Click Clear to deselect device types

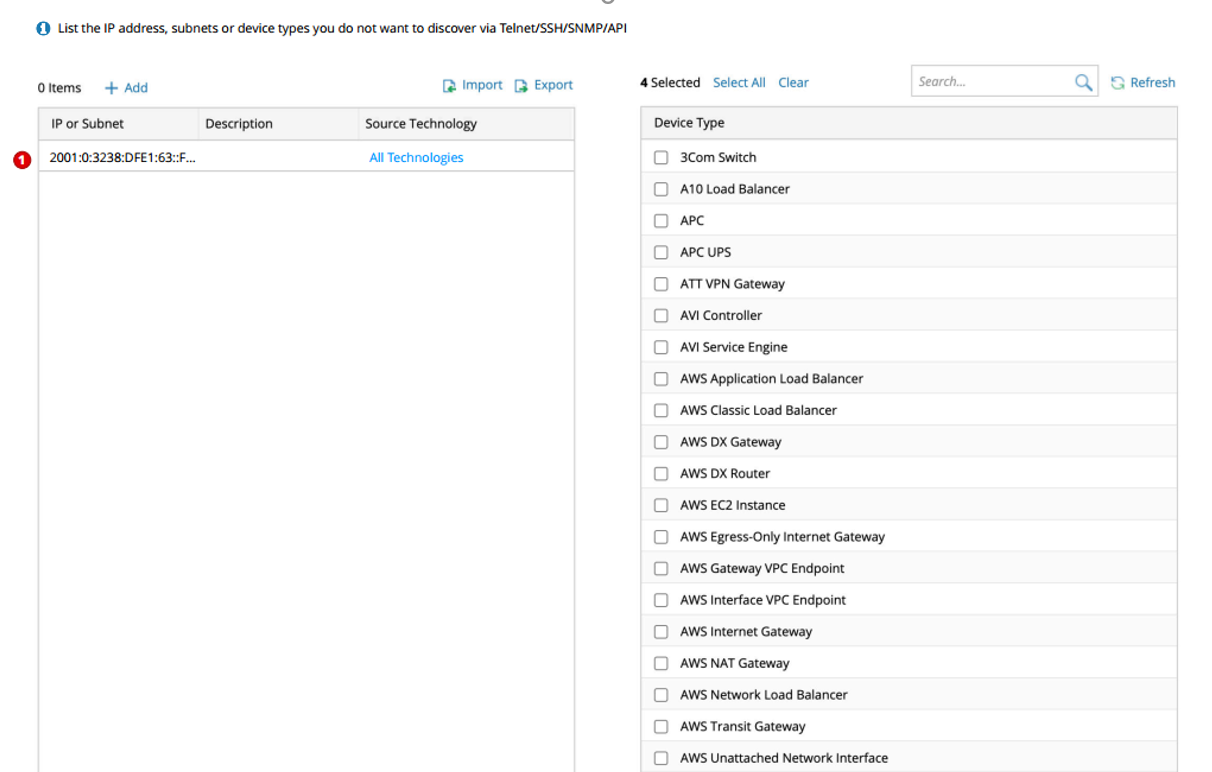pos(793,83)
